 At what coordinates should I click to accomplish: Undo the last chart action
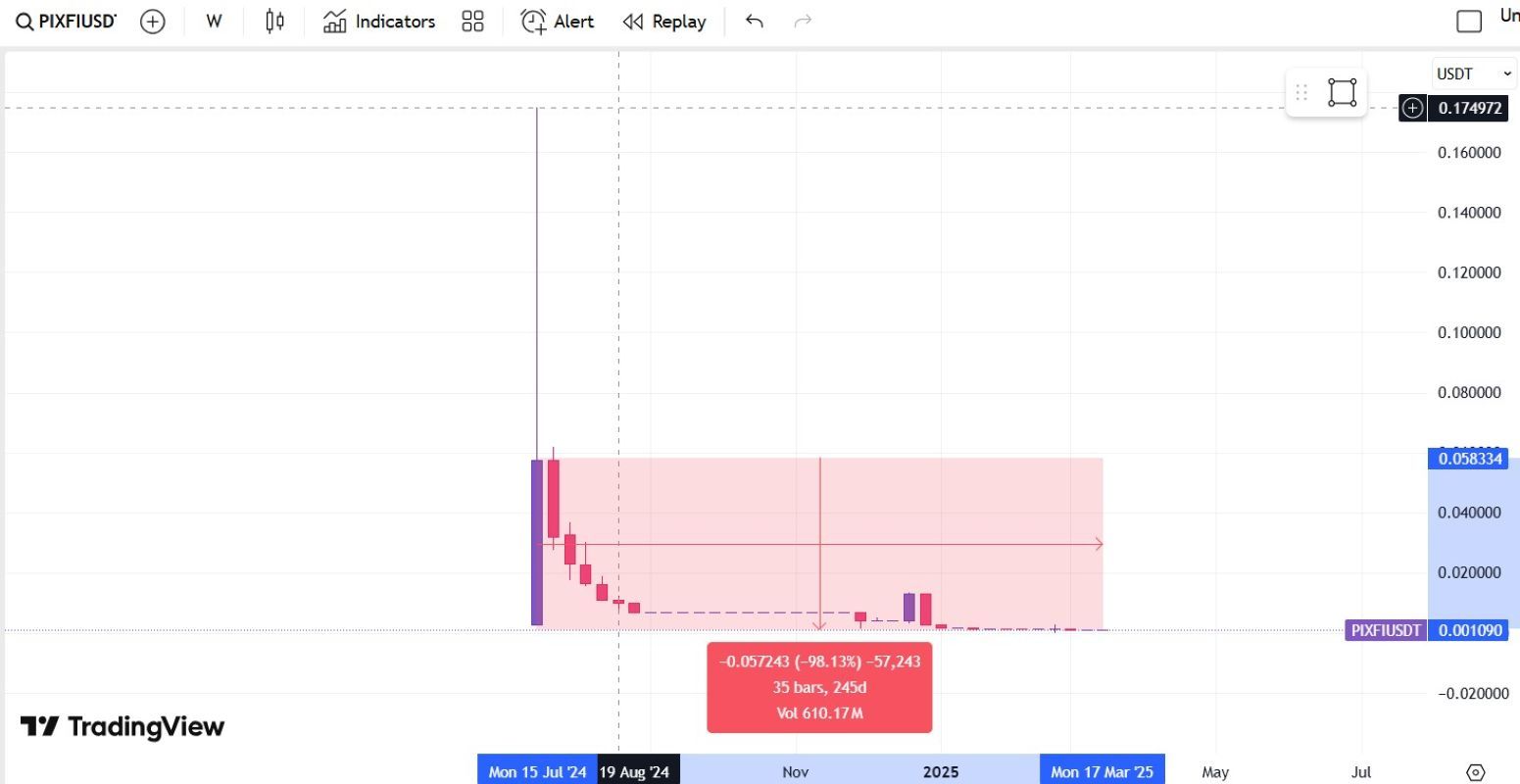point(754,22)
